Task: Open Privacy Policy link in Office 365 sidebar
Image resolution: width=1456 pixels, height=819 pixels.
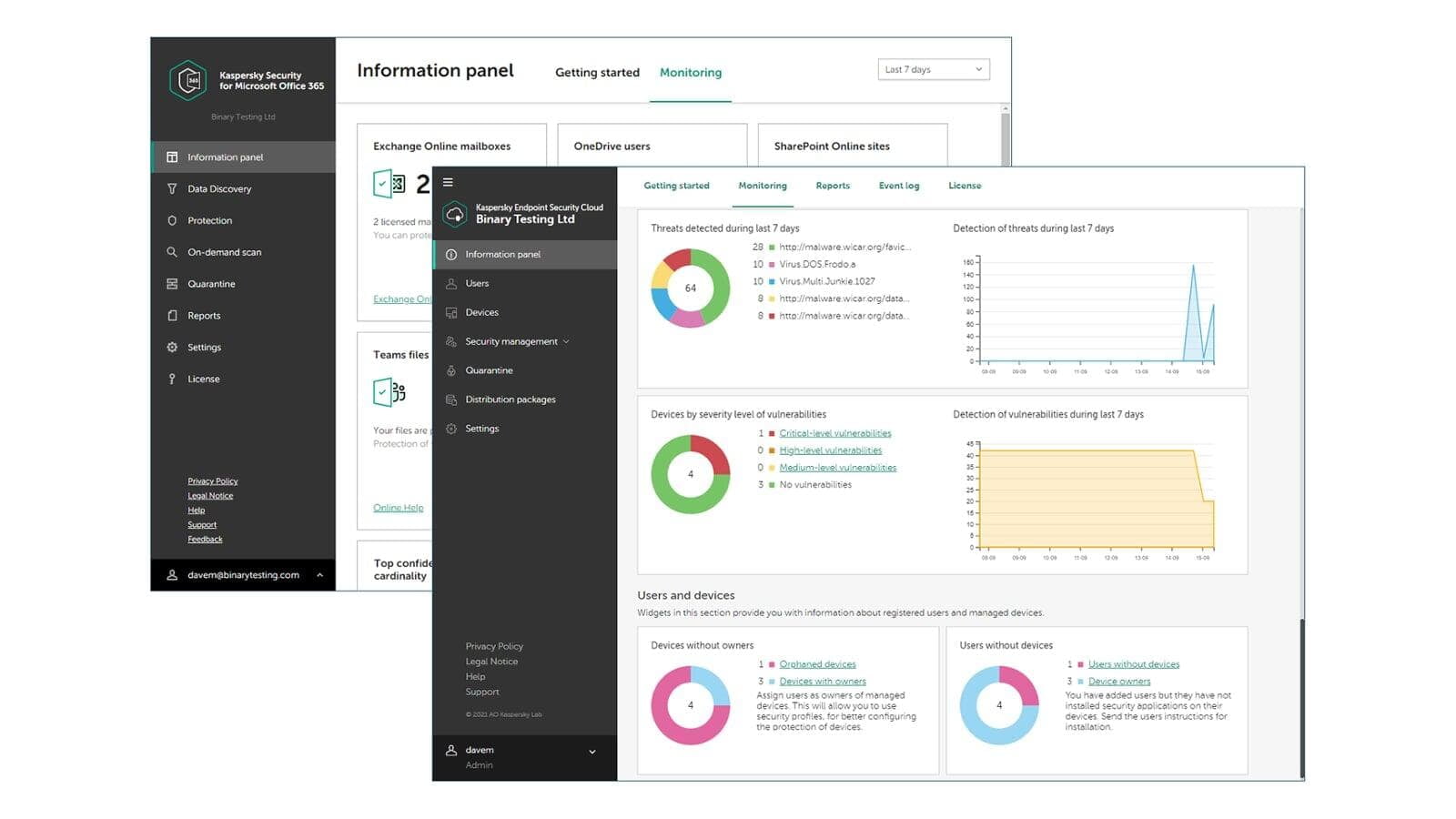Action: tap(213, 481)
